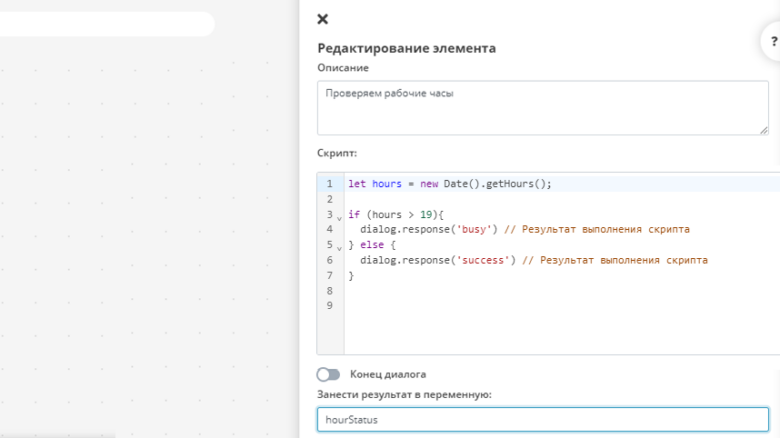Click the comment on script line 4
Image resolution: width=780 pixels, height=438 pixels.
(597, 229)
